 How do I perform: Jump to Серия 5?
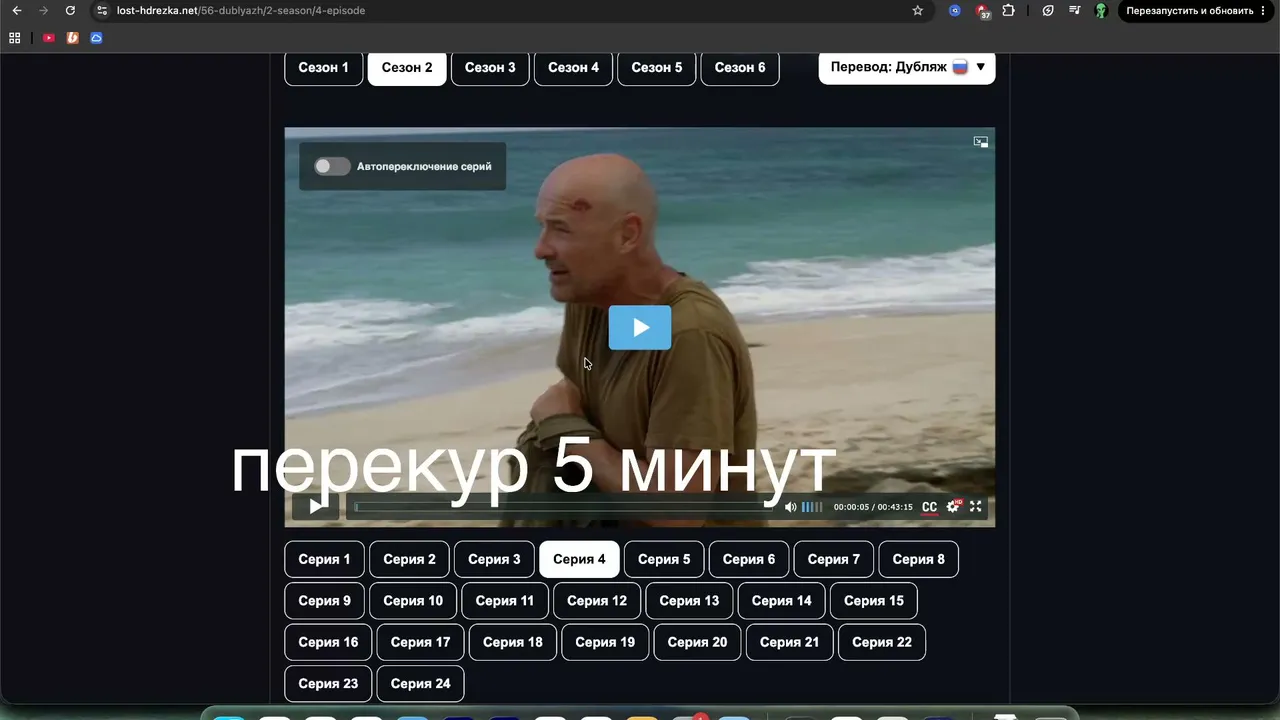[x=664, y=559]
